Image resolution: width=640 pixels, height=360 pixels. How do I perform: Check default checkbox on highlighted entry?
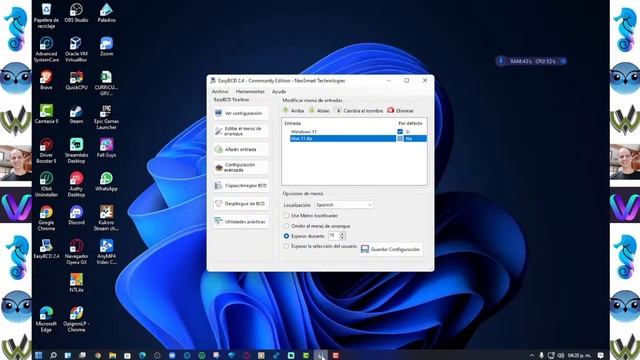400,139
